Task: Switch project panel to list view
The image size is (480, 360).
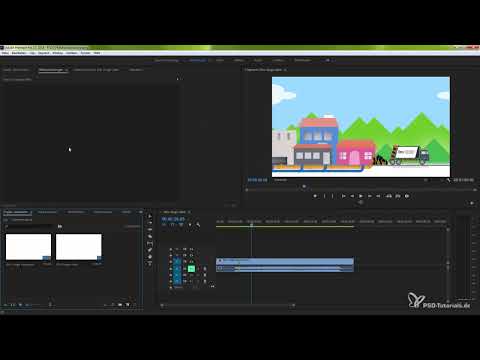Action: point(13,305)
